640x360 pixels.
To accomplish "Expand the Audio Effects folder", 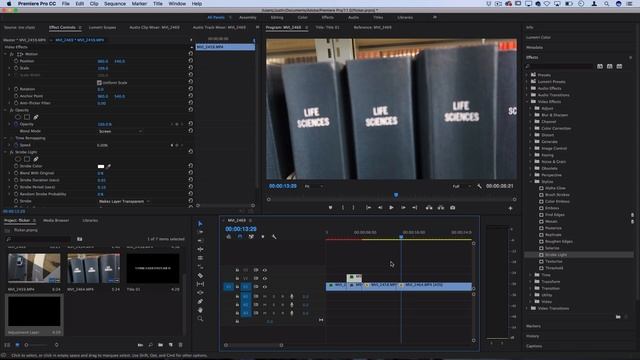I will [527, 88].
